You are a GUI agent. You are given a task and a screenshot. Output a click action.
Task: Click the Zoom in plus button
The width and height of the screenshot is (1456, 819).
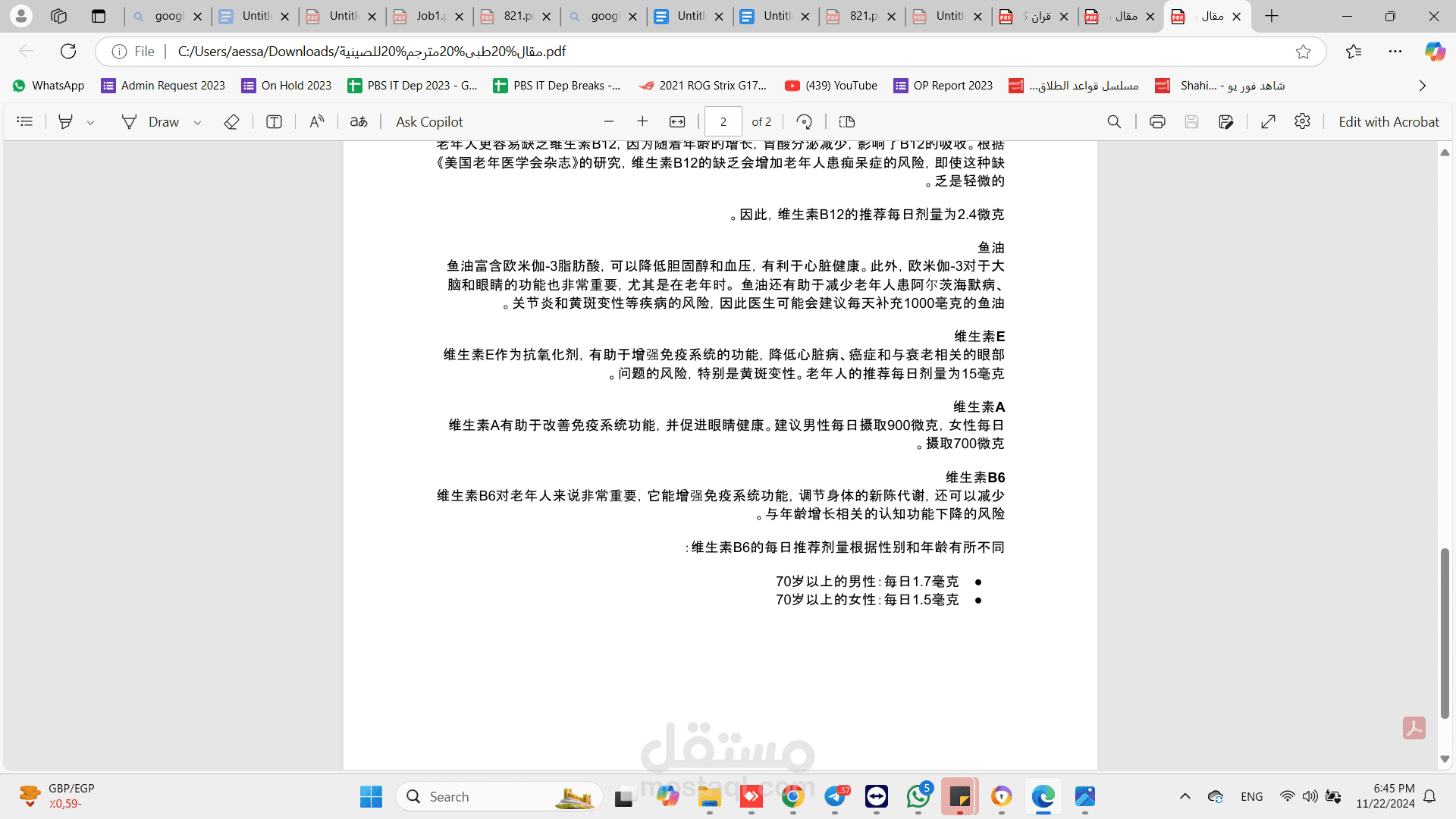coord(642,122)
